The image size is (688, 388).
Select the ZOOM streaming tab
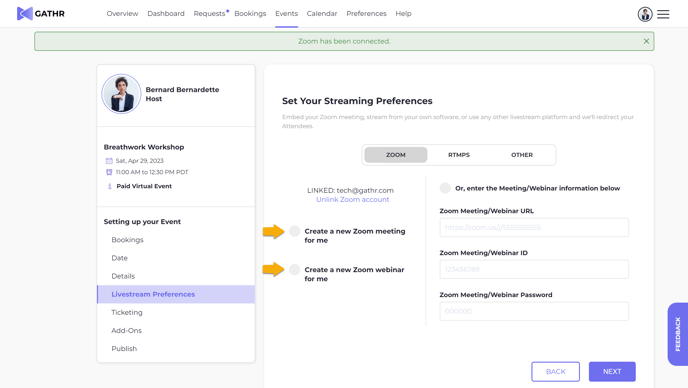(x=396, y=155)
